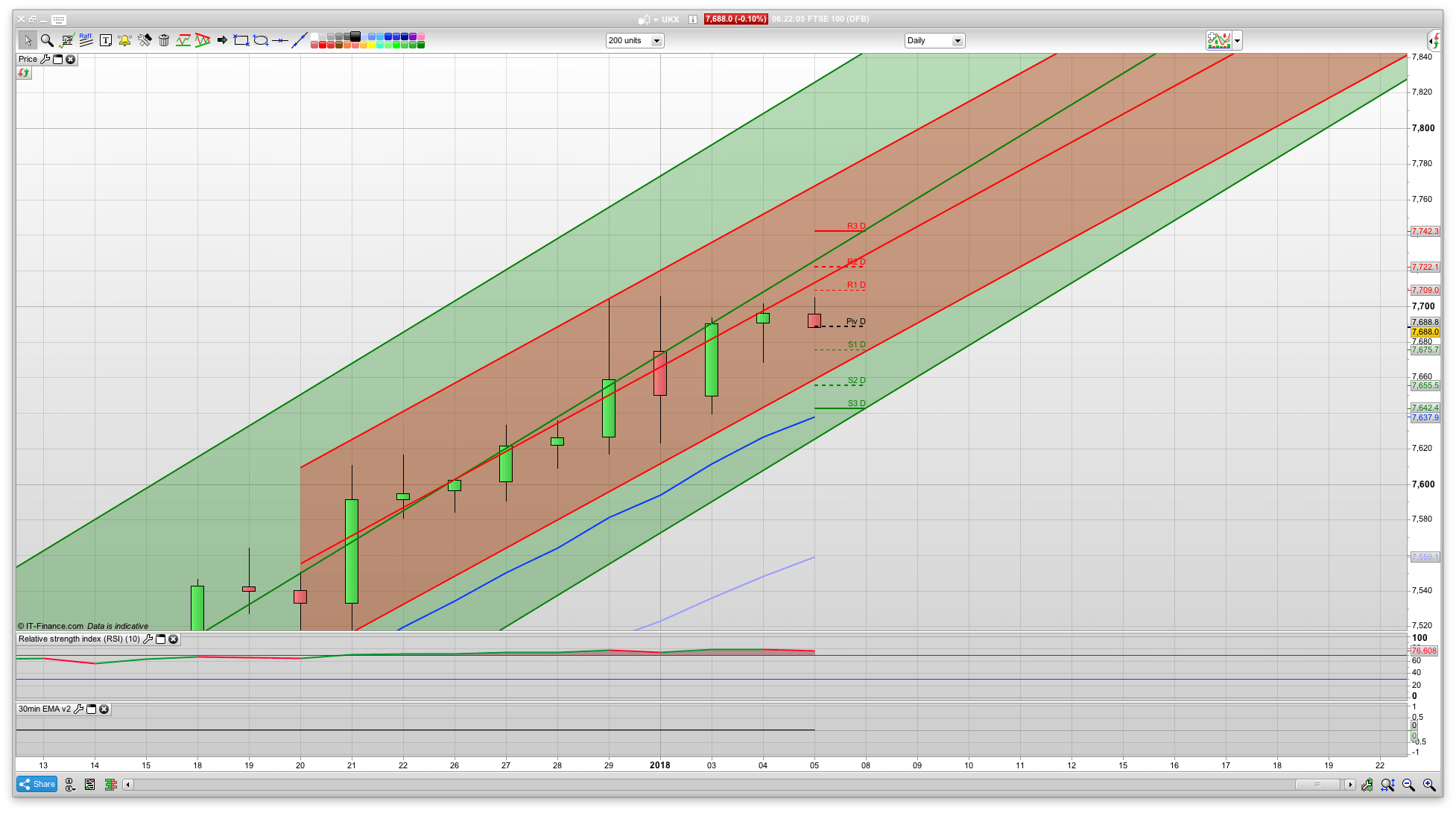1456x813 pixels.
Task: Click the refresh arrows icon under Price
Action: pos(25,72)
